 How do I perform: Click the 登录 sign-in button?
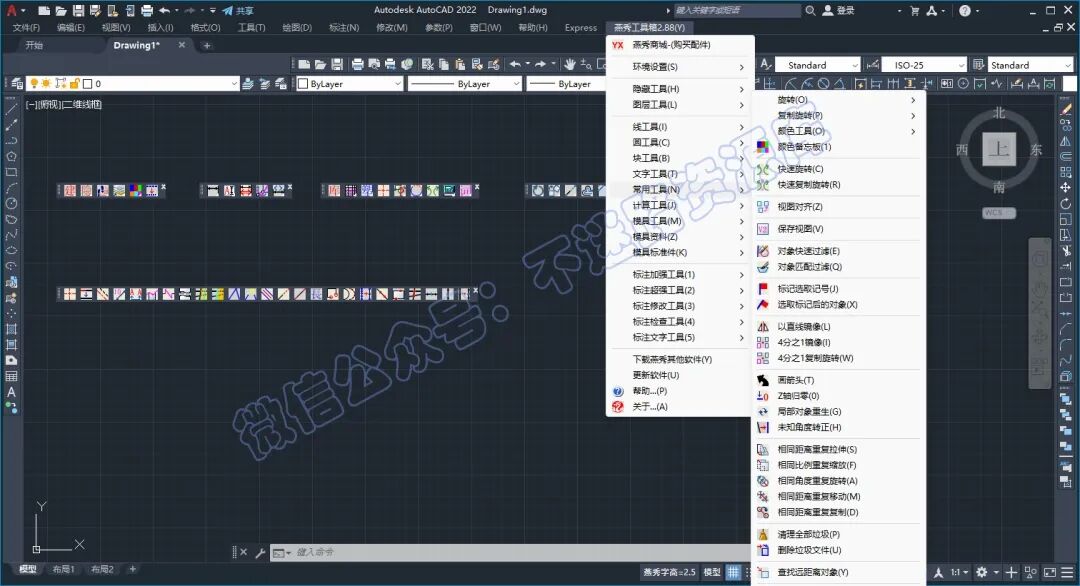pos(839,10)
